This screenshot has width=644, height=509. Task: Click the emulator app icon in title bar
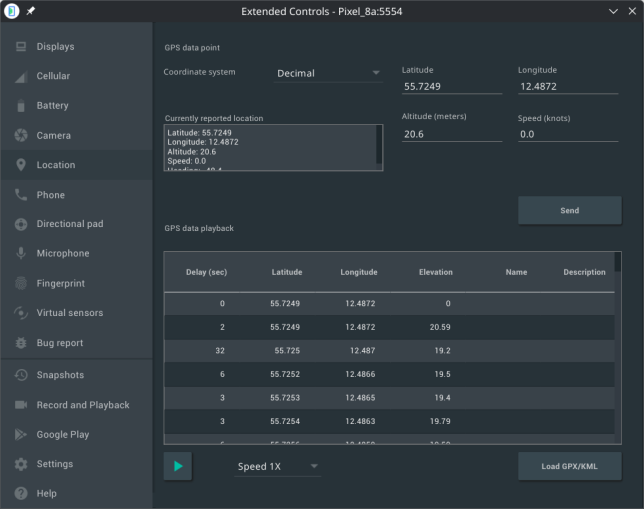tap(12, 11)
